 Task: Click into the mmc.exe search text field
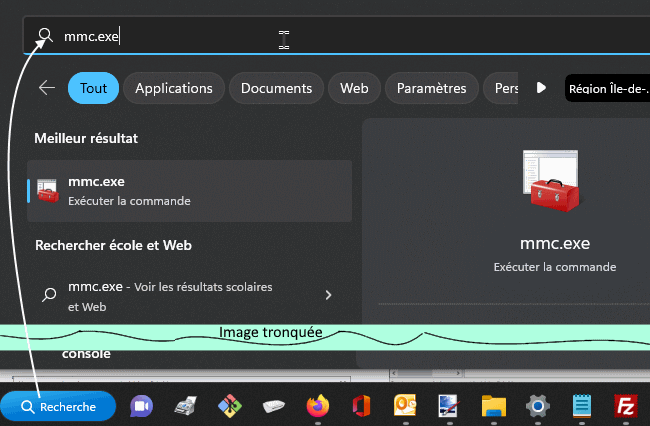pos(336,36)
